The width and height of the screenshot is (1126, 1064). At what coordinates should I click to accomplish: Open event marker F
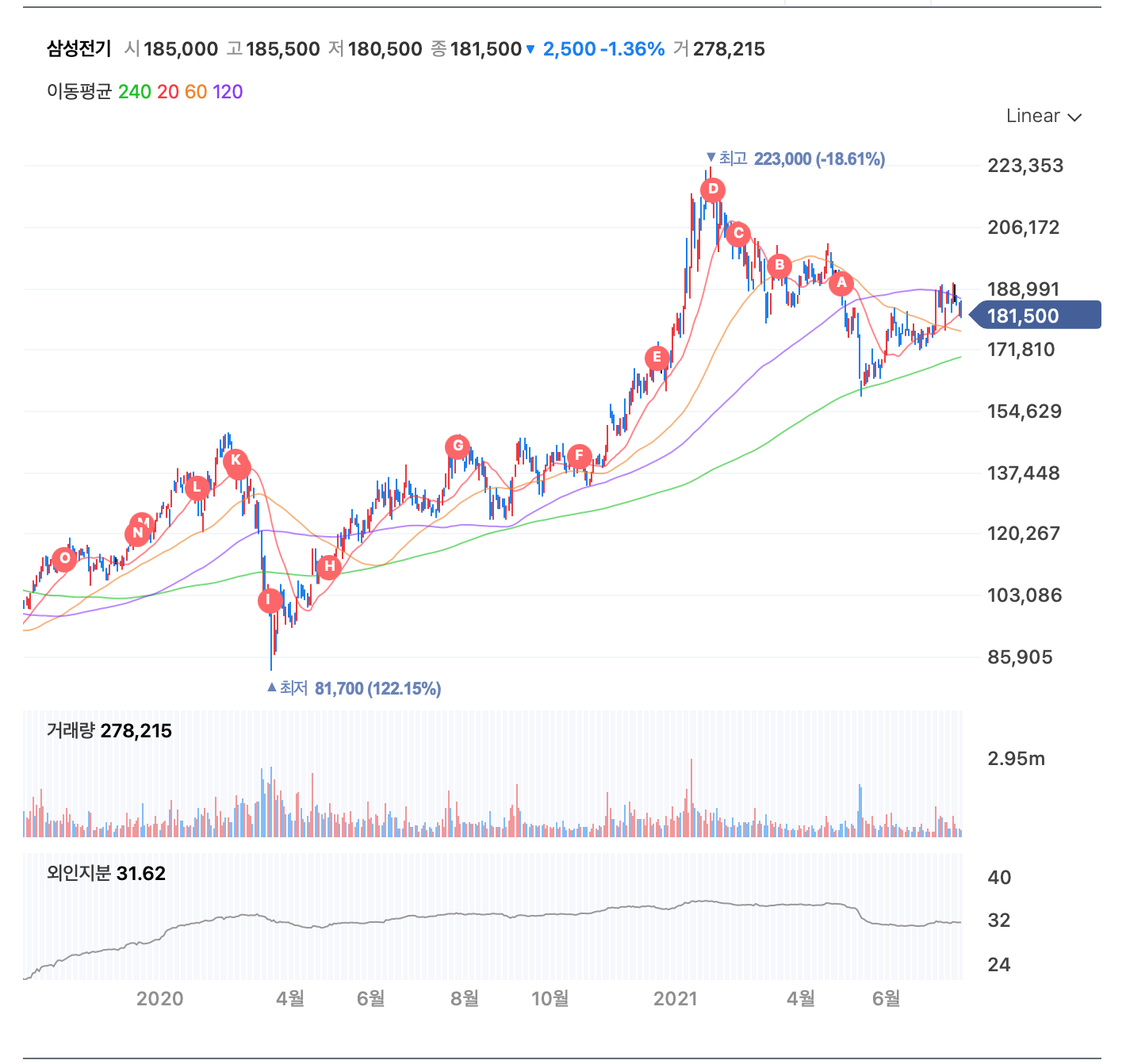[x=579, y=456]
